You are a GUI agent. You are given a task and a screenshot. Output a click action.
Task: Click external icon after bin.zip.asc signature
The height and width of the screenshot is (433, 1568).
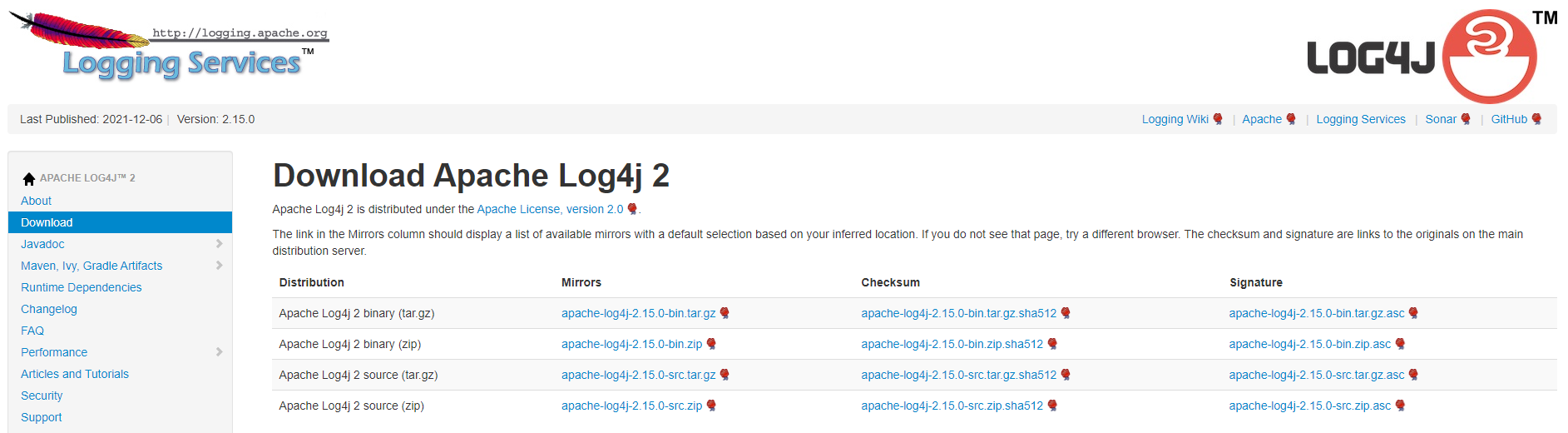(1400, 344)
